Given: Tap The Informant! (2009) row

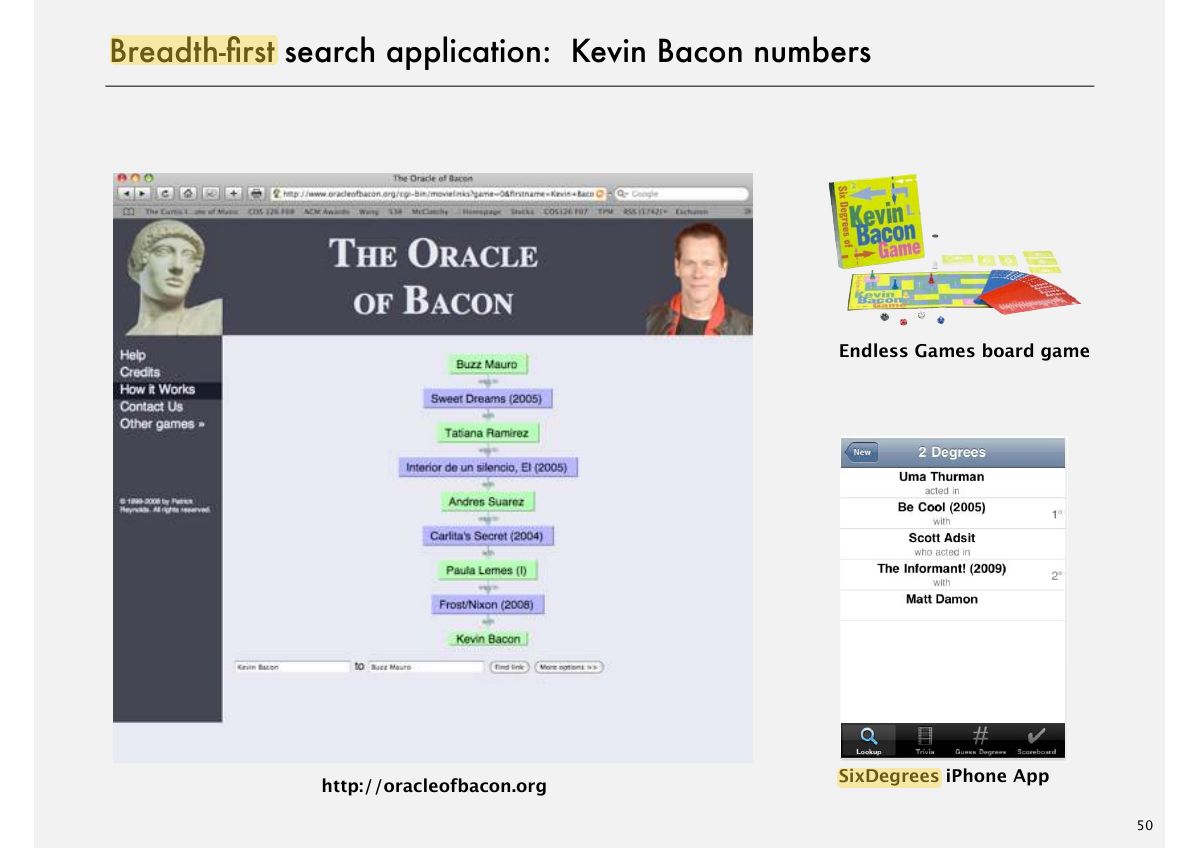Looking at the screenshot, I should pyautogui.click(x=952, y=574).
